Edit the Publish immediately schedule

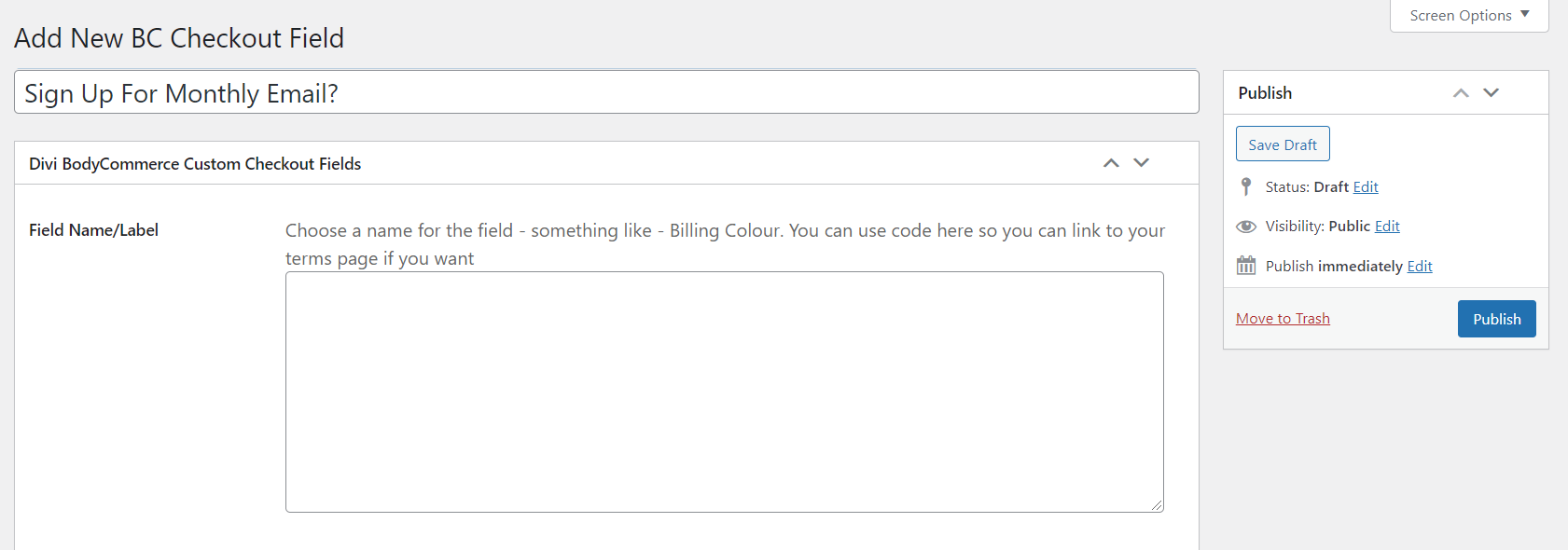tap(1420, 267)
